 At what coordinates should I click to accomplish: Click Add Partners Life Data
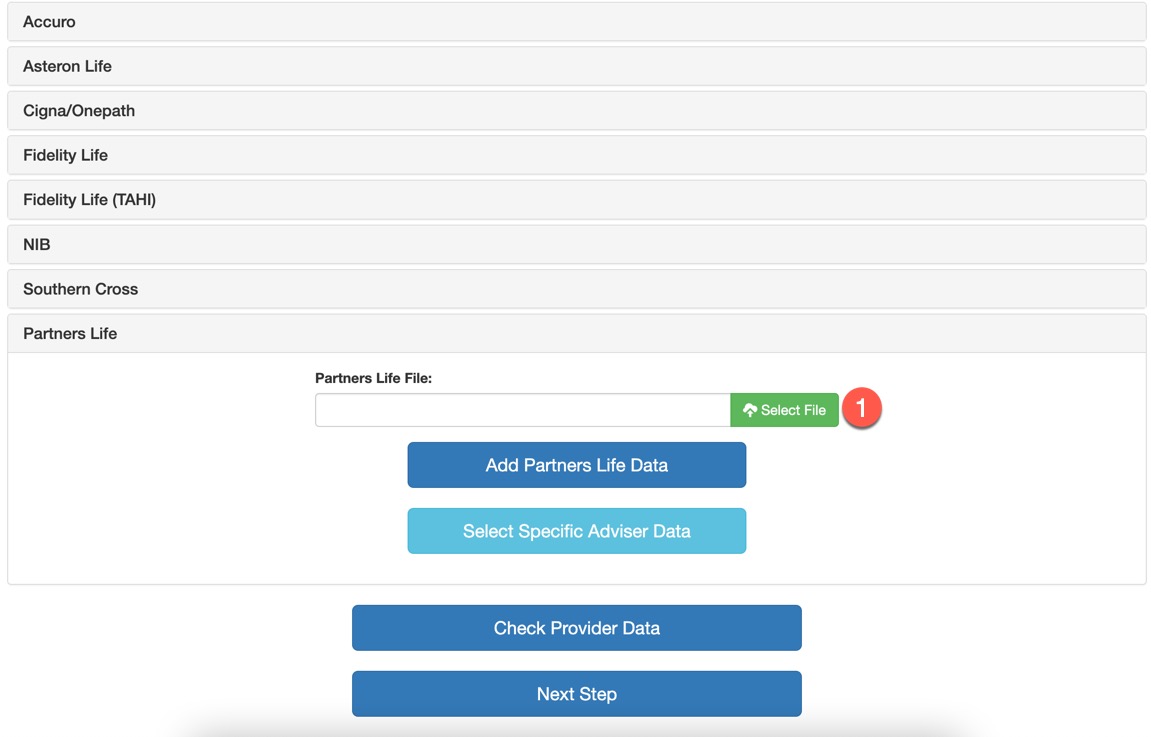(576, 465)
